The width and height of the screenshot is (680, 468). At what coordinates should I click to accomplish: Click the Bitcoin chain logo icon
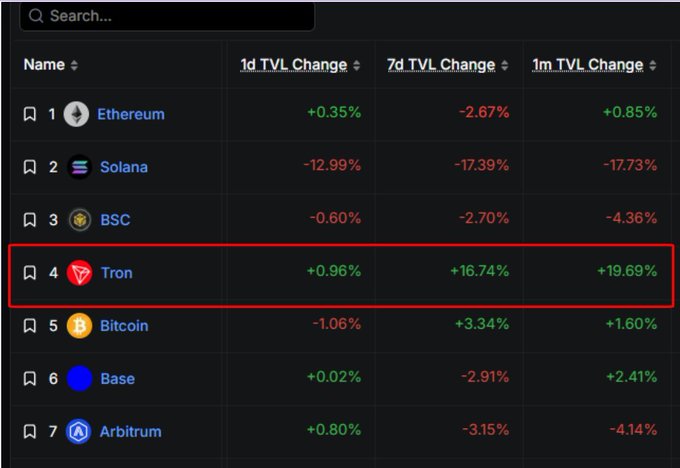(x=79, y=325)
